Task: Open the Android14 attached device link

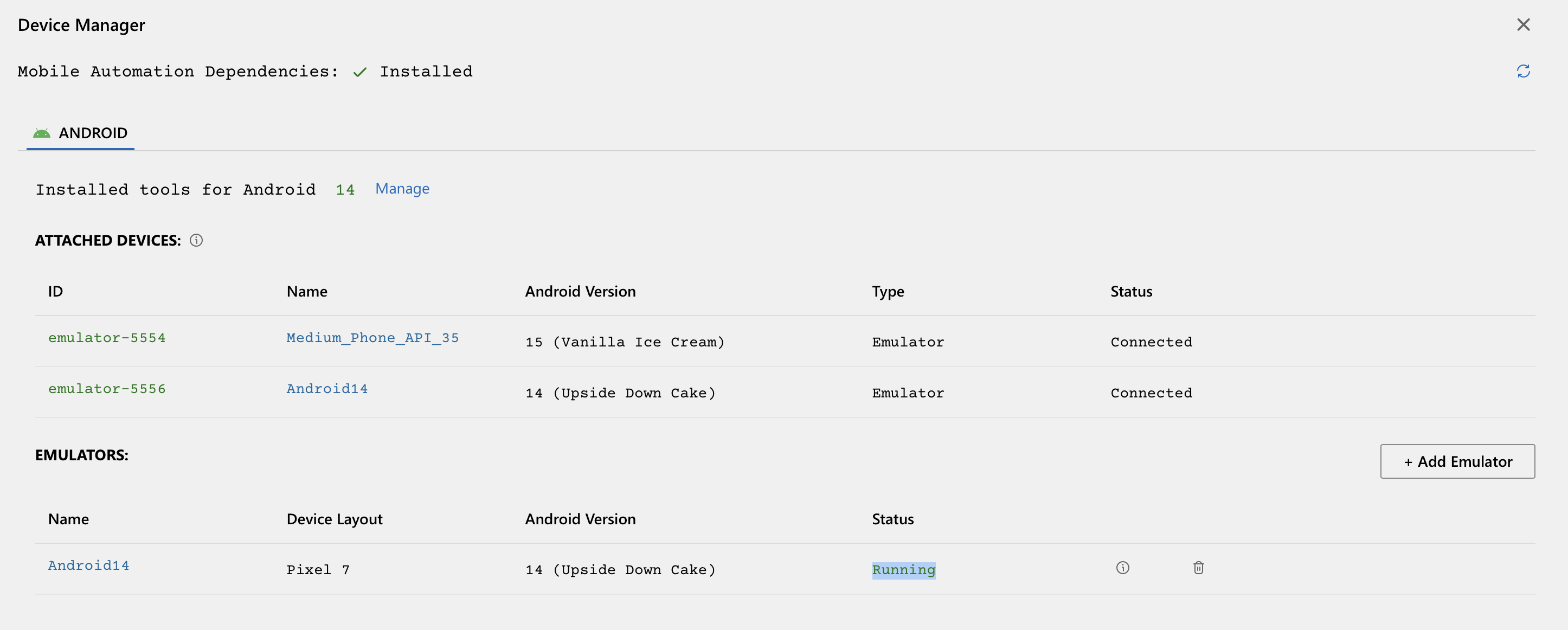Action: [x=327, y=388]
